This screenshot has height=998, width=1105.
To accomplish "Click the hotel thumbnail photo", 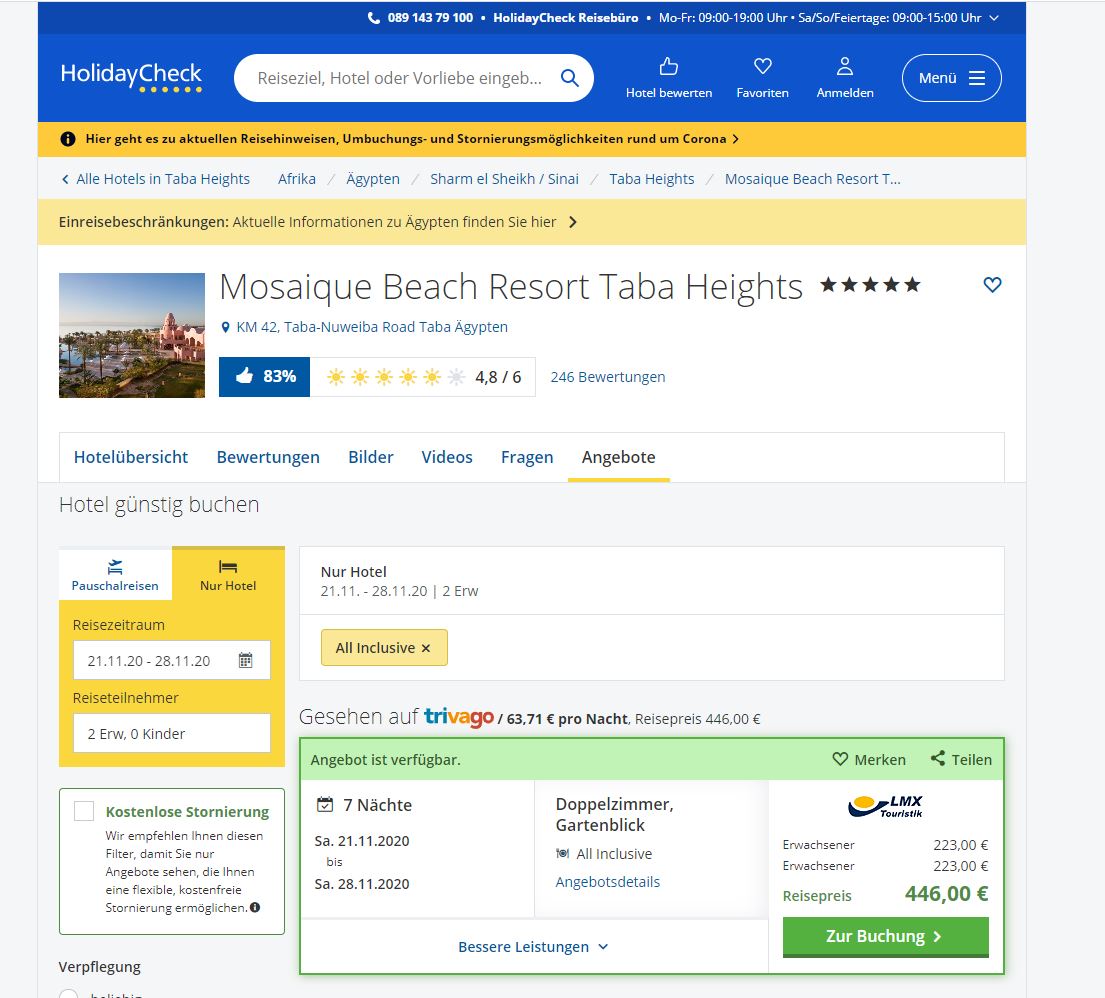I will click(x=132, y=335).
